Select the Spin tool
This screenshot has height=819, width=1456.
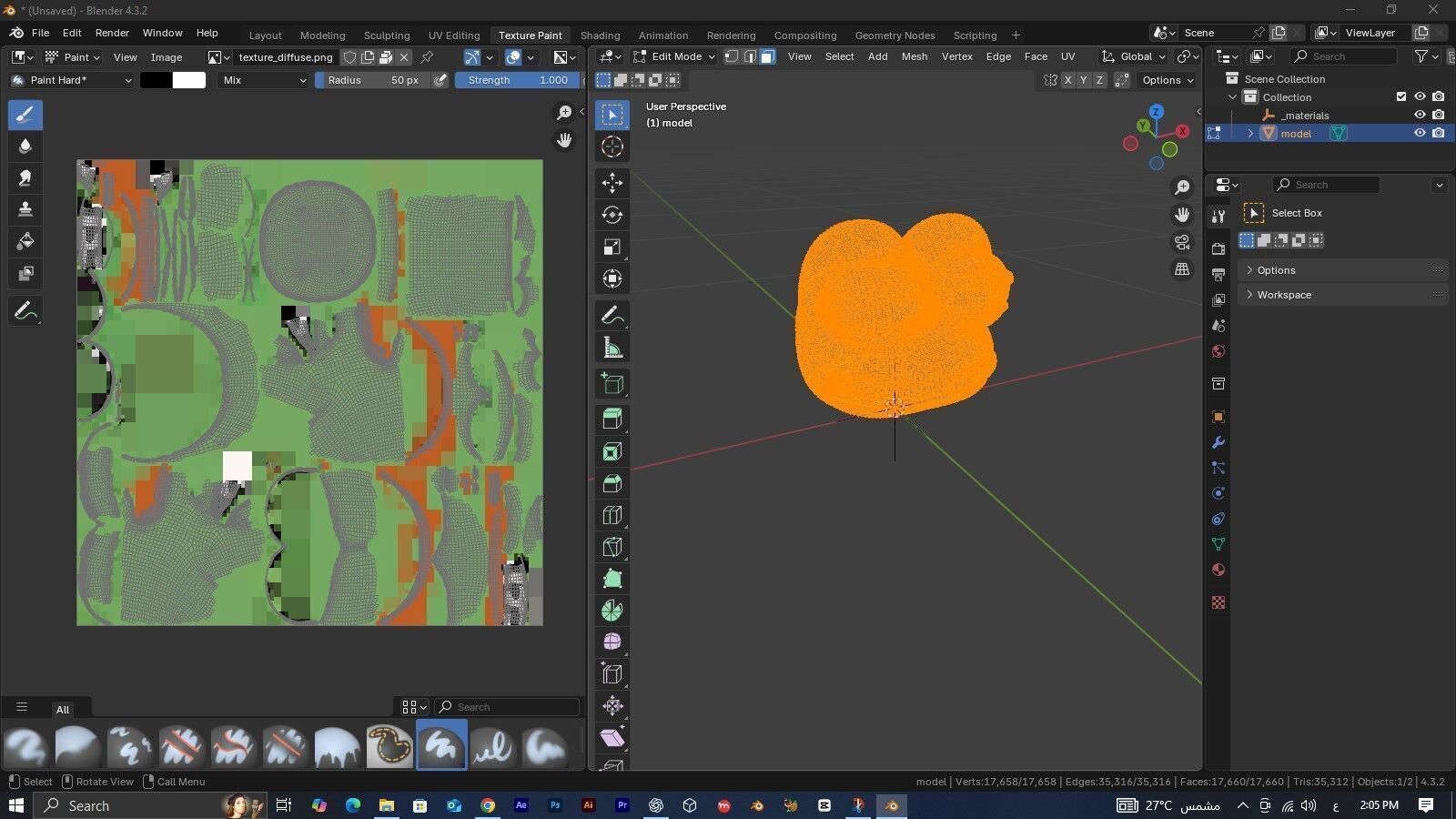[x=612, y=611]
